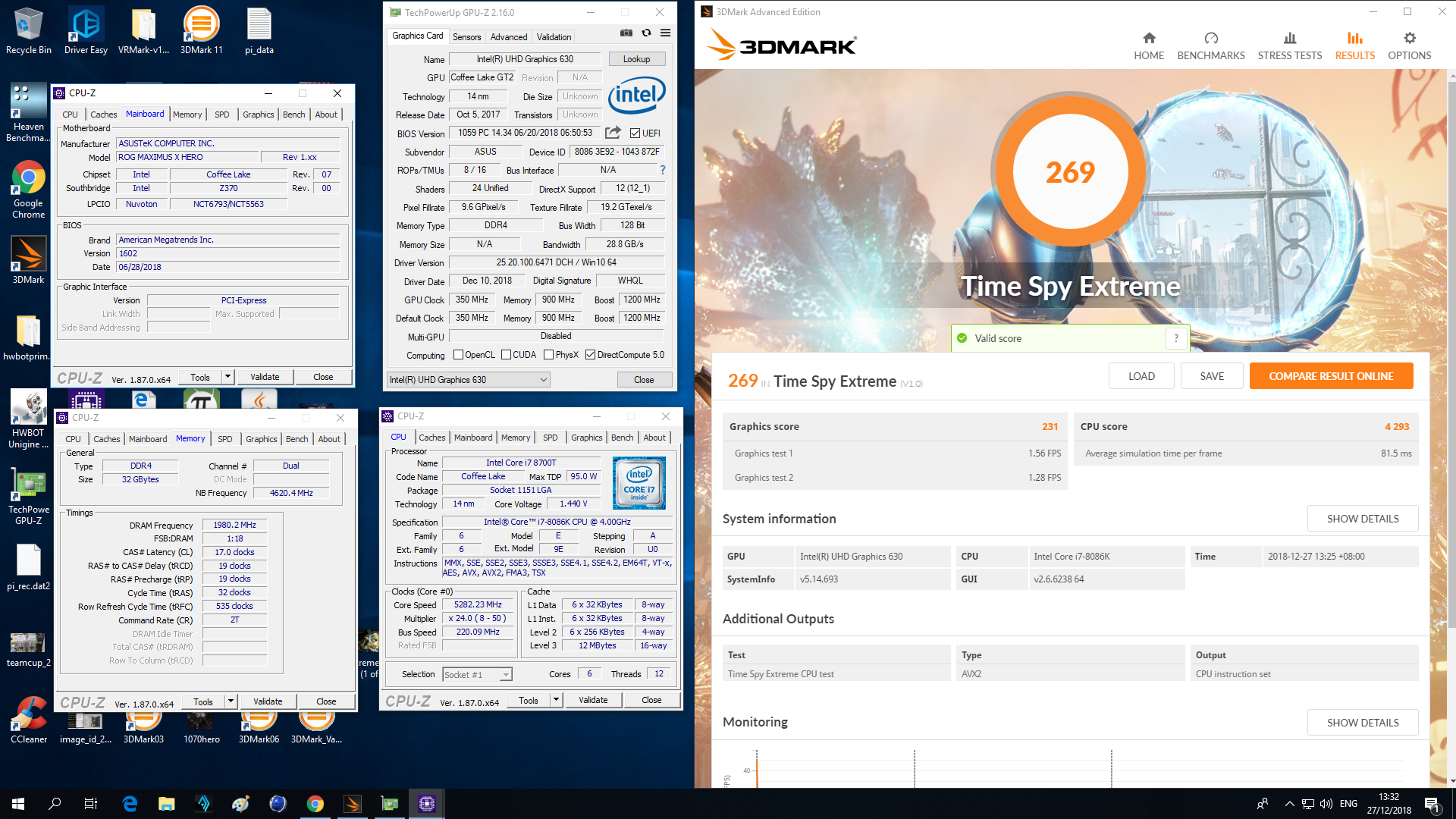
Task: Select Caches tab in Memory CPU-Z window
Action: tap(106, 439)
